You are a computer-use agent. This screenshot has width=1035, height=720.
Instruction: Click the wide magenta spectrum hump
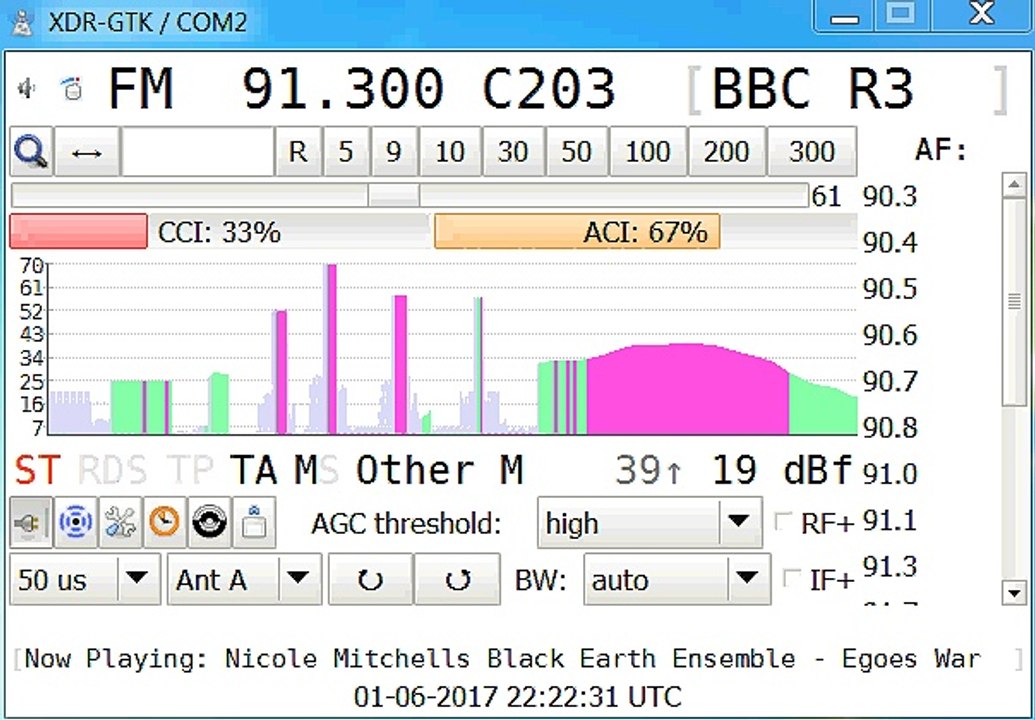pyautogui.click(x=688, y=391)
